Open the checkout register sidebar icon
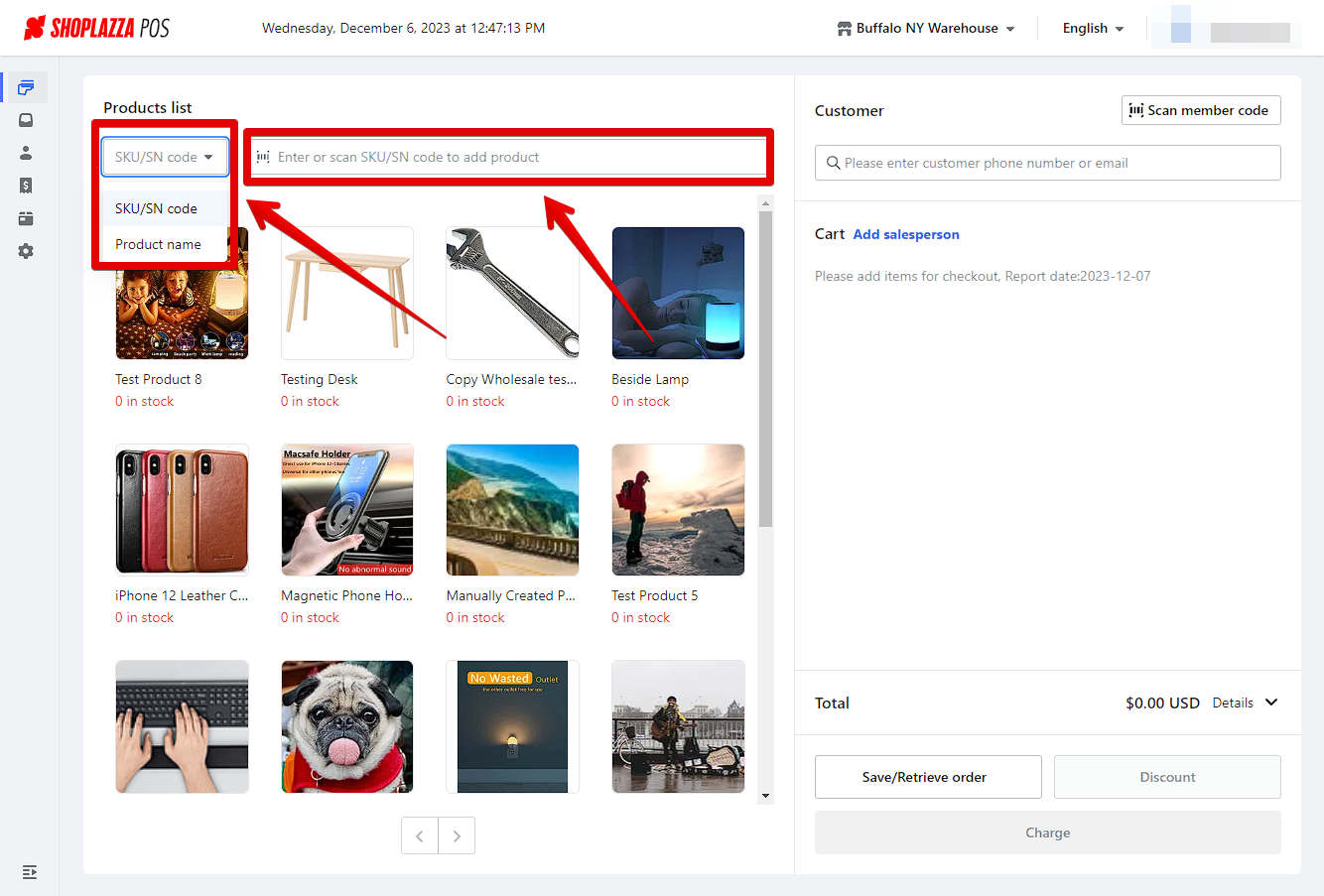Image resolution: width=1324 pixels, height=896 pixels. (x=26, y=87)
